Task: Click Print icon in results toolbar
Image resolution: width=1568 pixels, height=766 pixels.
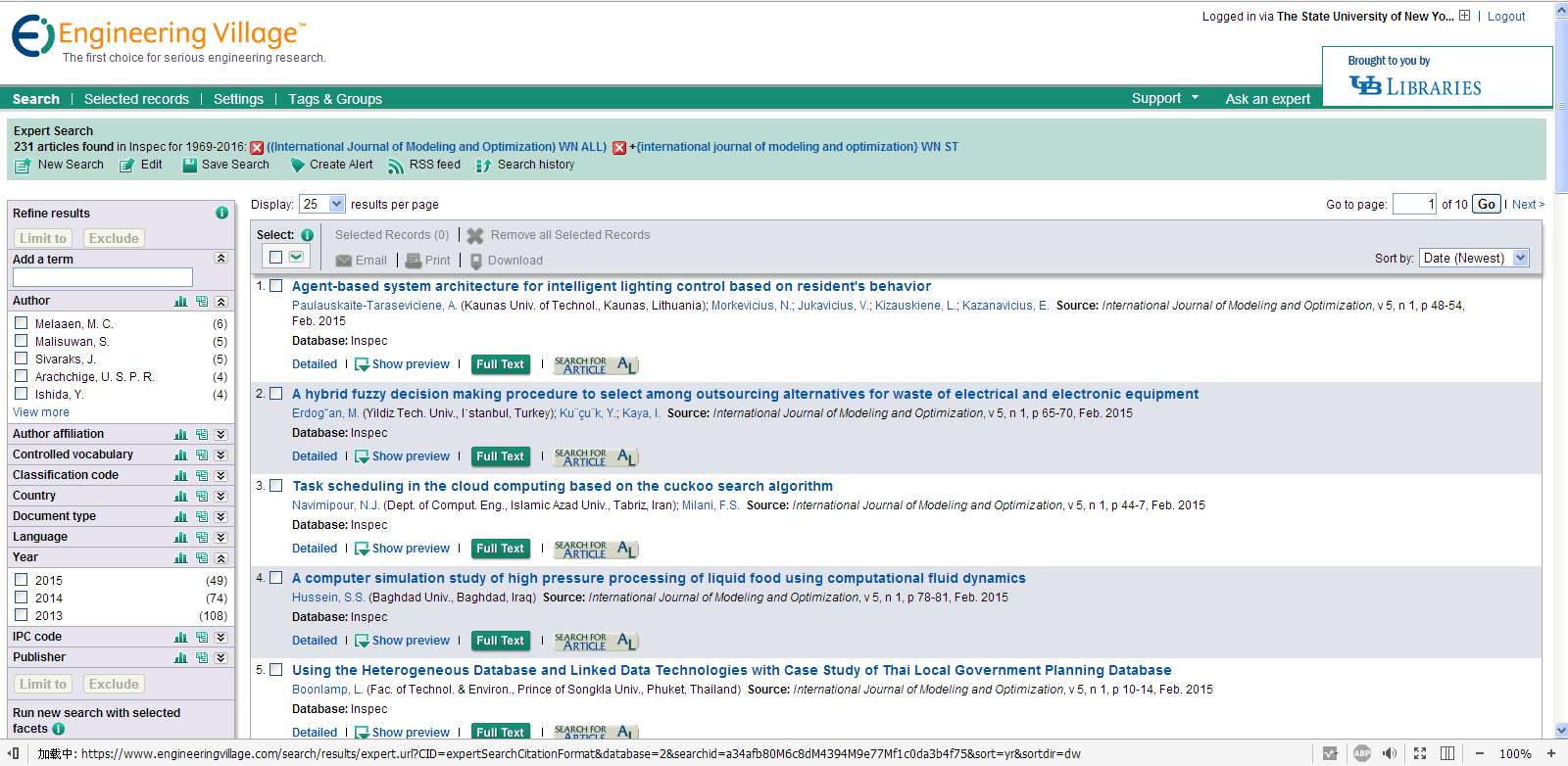Action: click(x=414, y=261)
